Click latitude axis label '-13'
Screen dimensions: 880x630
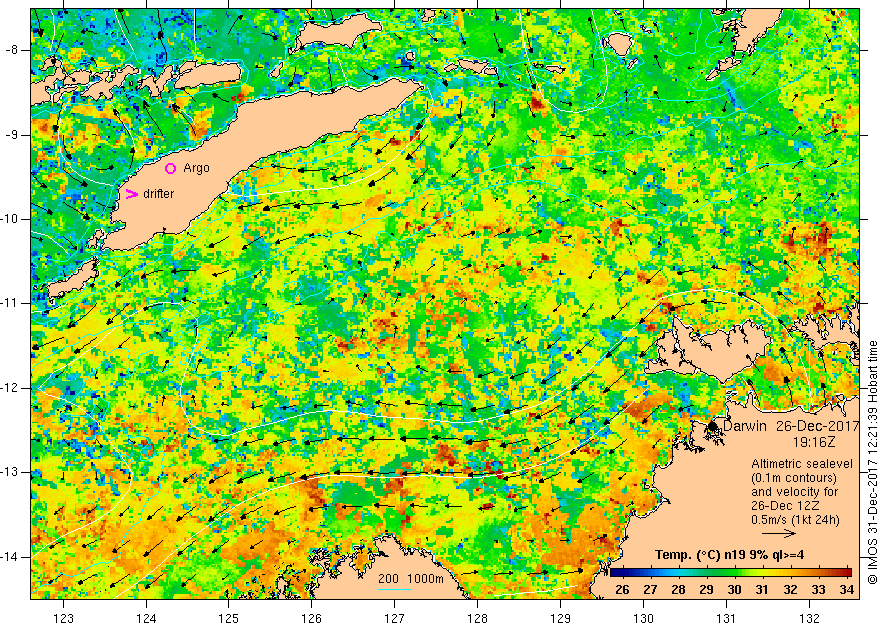click(9, 472)
